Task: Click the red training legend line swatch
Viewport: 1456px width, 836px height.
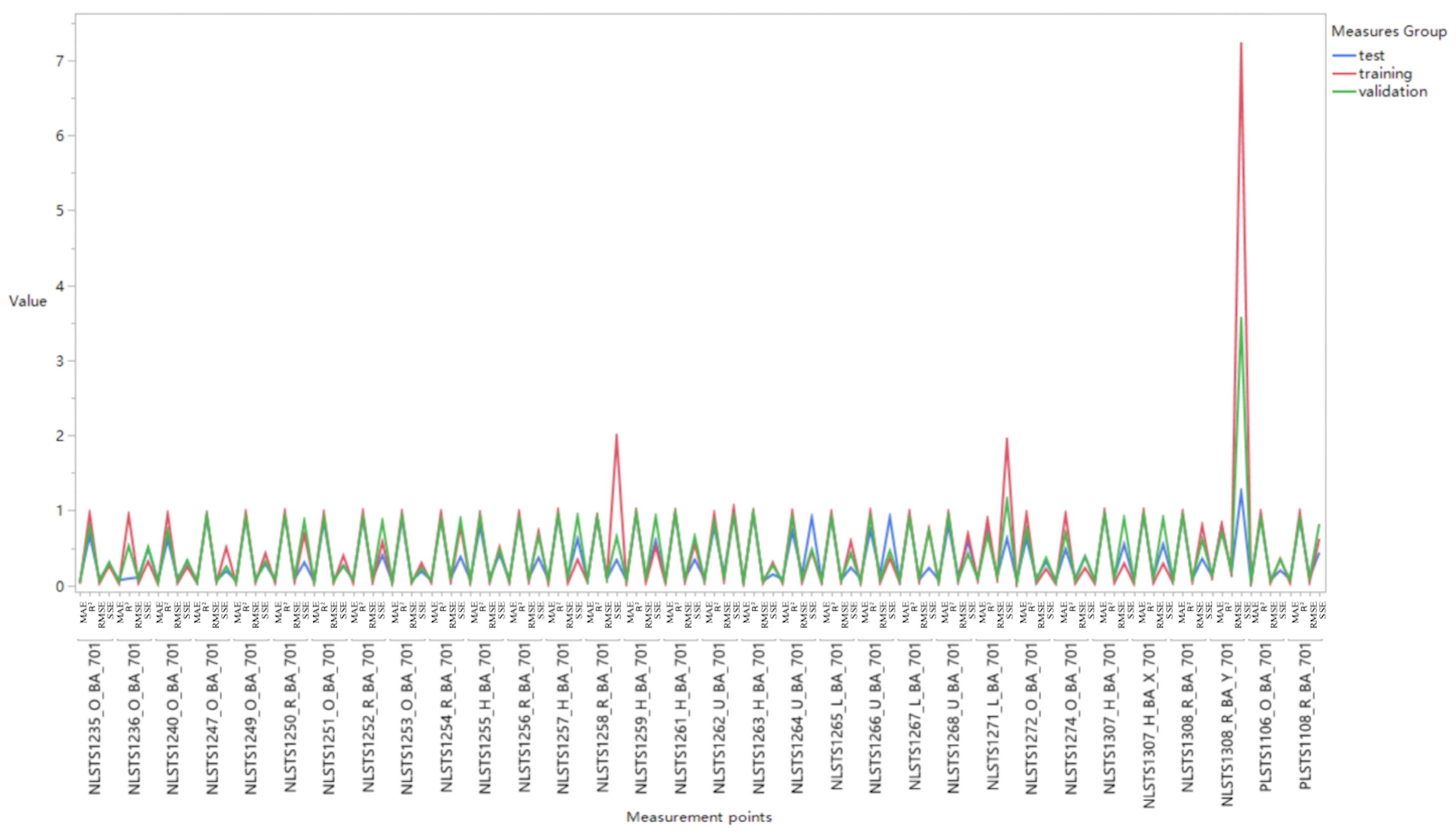Action: point(1344,74)
